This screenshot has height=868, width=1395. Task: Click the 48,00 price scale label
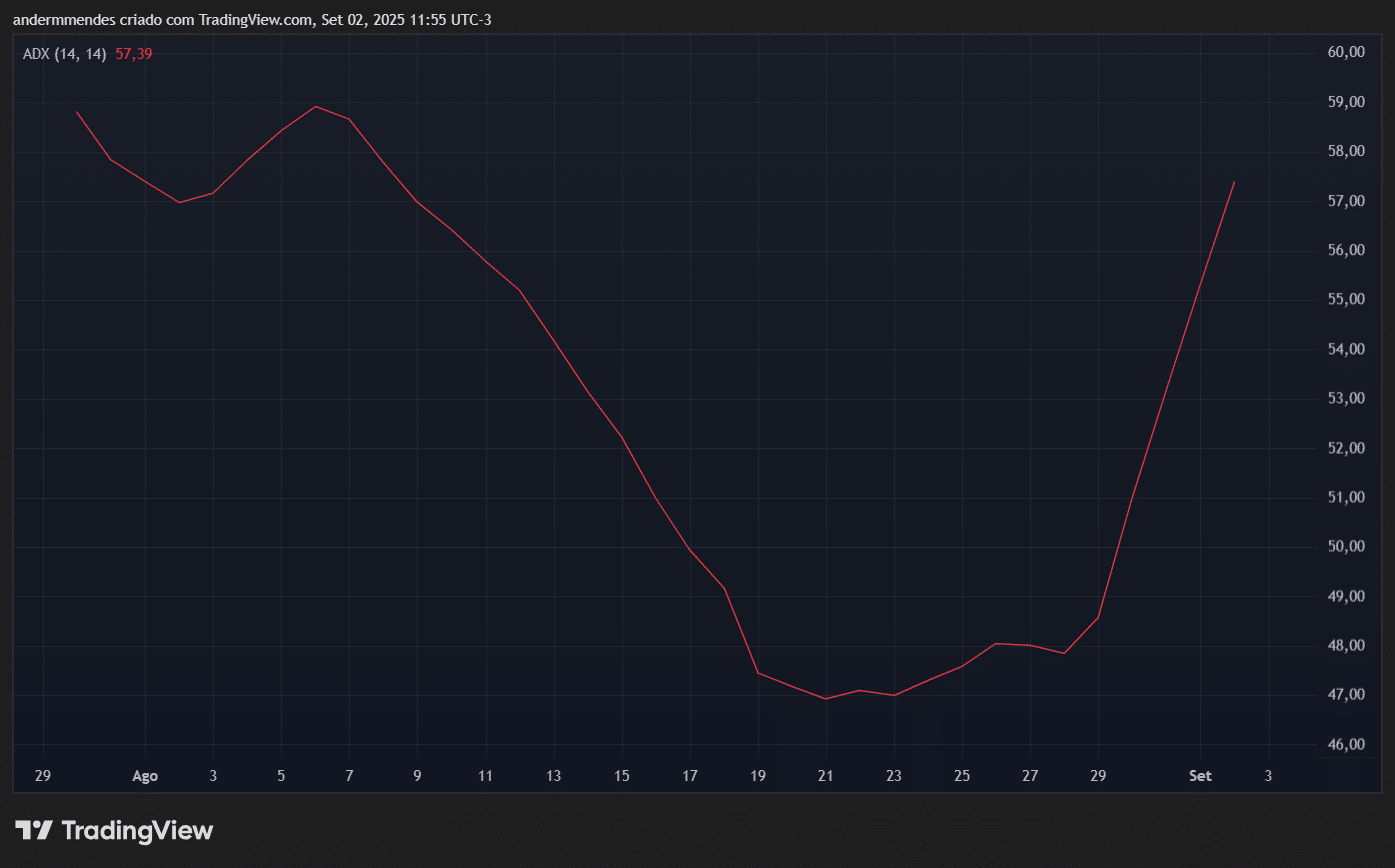(1345, 645)
